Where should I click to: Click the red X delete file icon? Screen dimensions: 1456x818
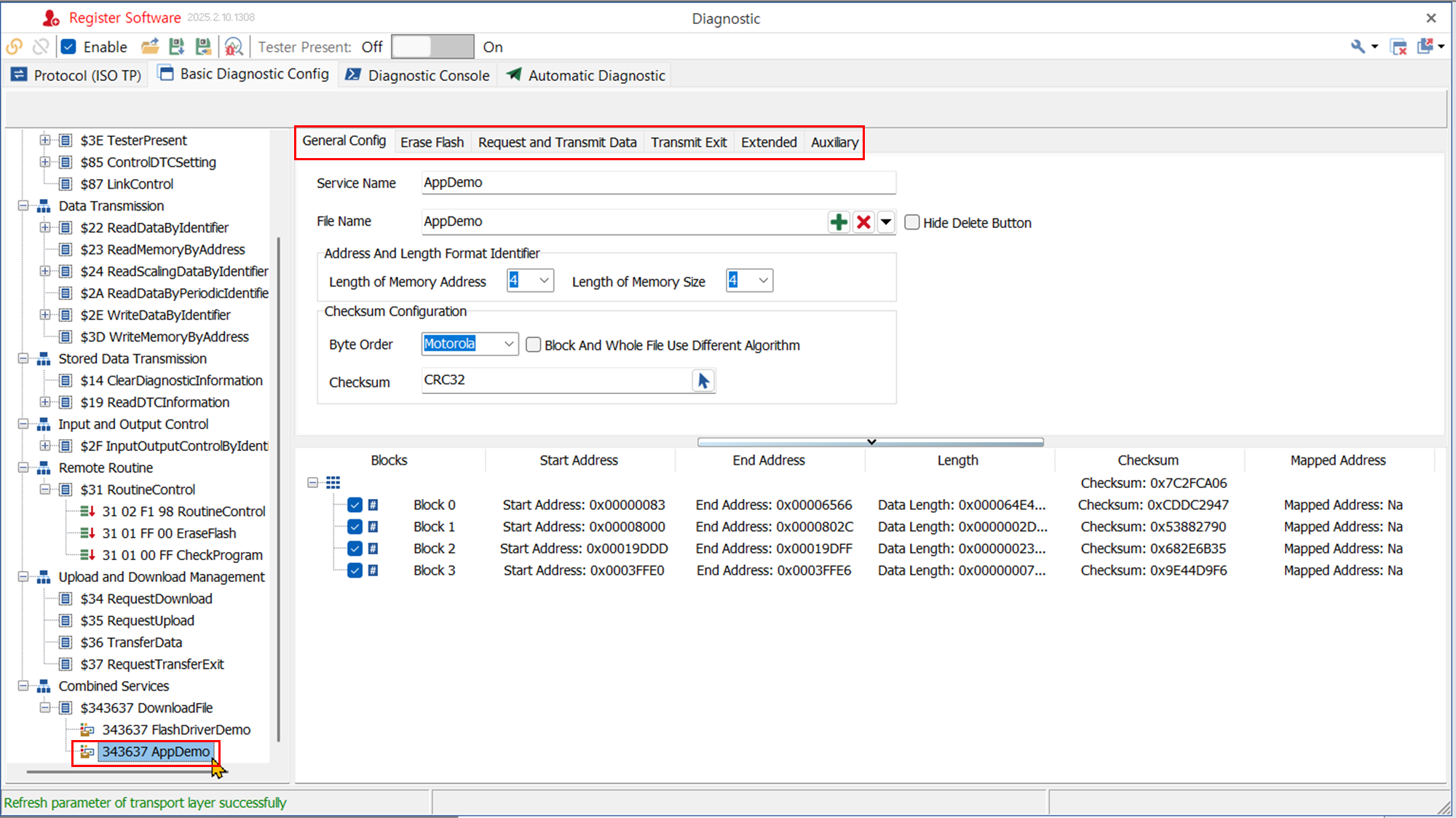863,222
